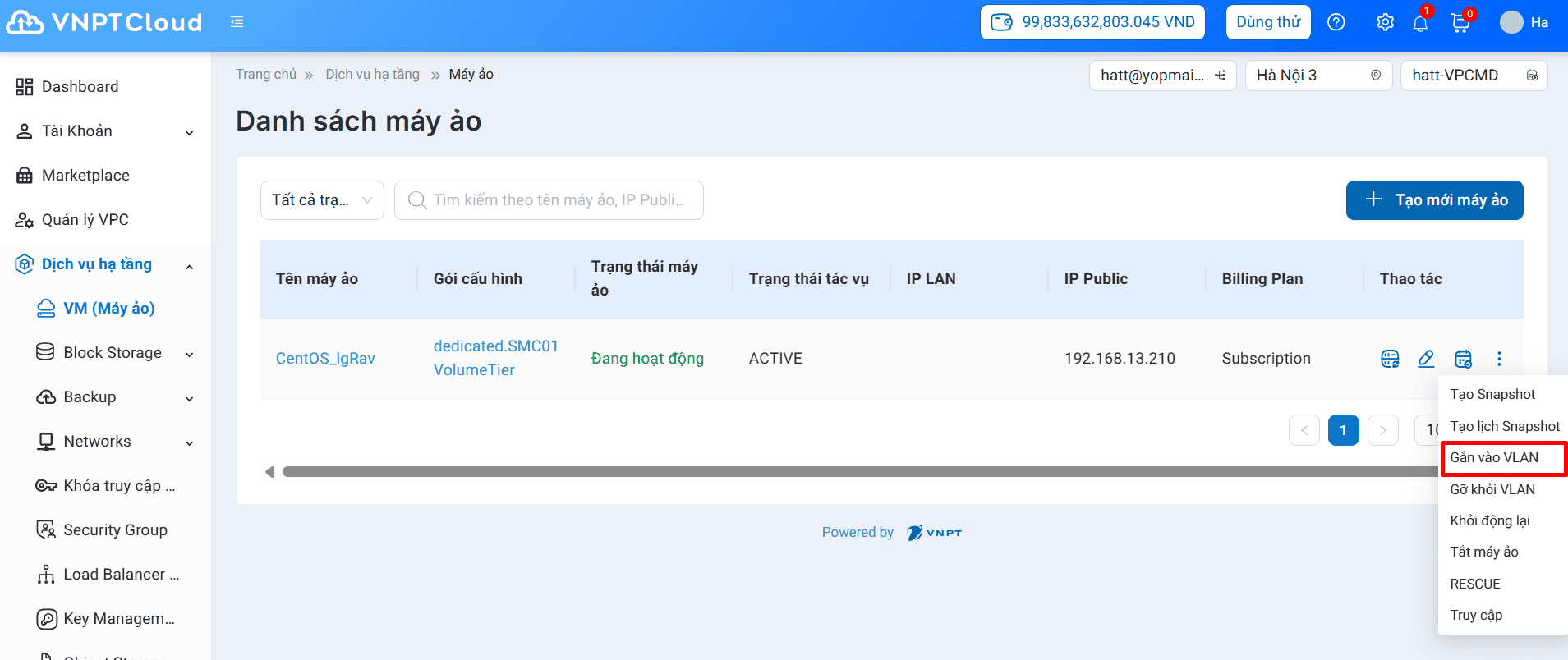Click the console icon for CentOS_IgRav
The image size is (1568, 660).
coord(1390,359)
